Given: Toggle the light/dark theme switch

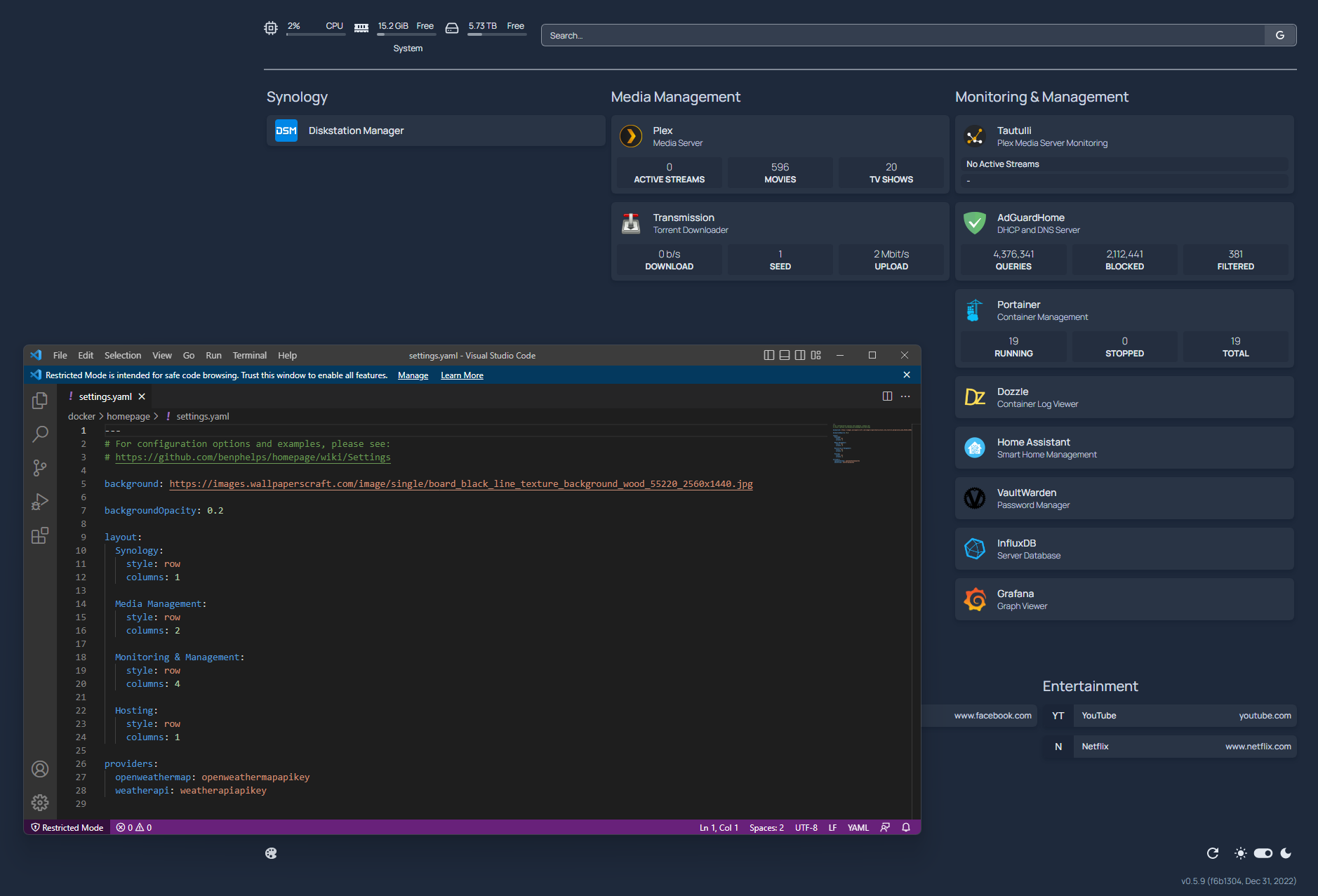Looking at the screenshot, I should coord(1263,853).
